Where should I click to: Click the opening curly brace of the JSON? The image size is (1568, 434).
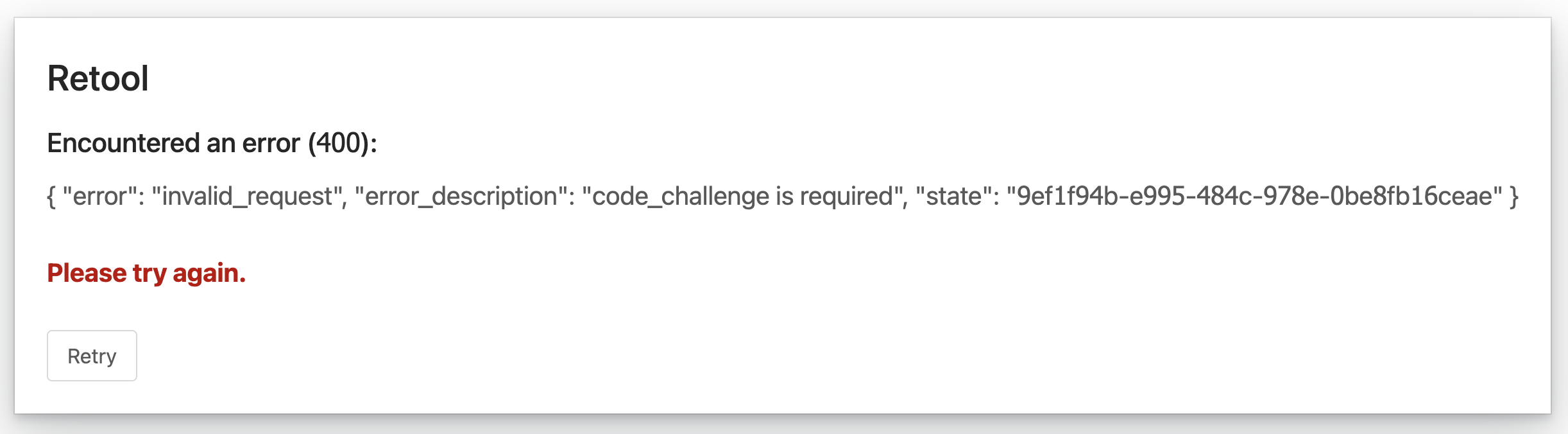51,196
